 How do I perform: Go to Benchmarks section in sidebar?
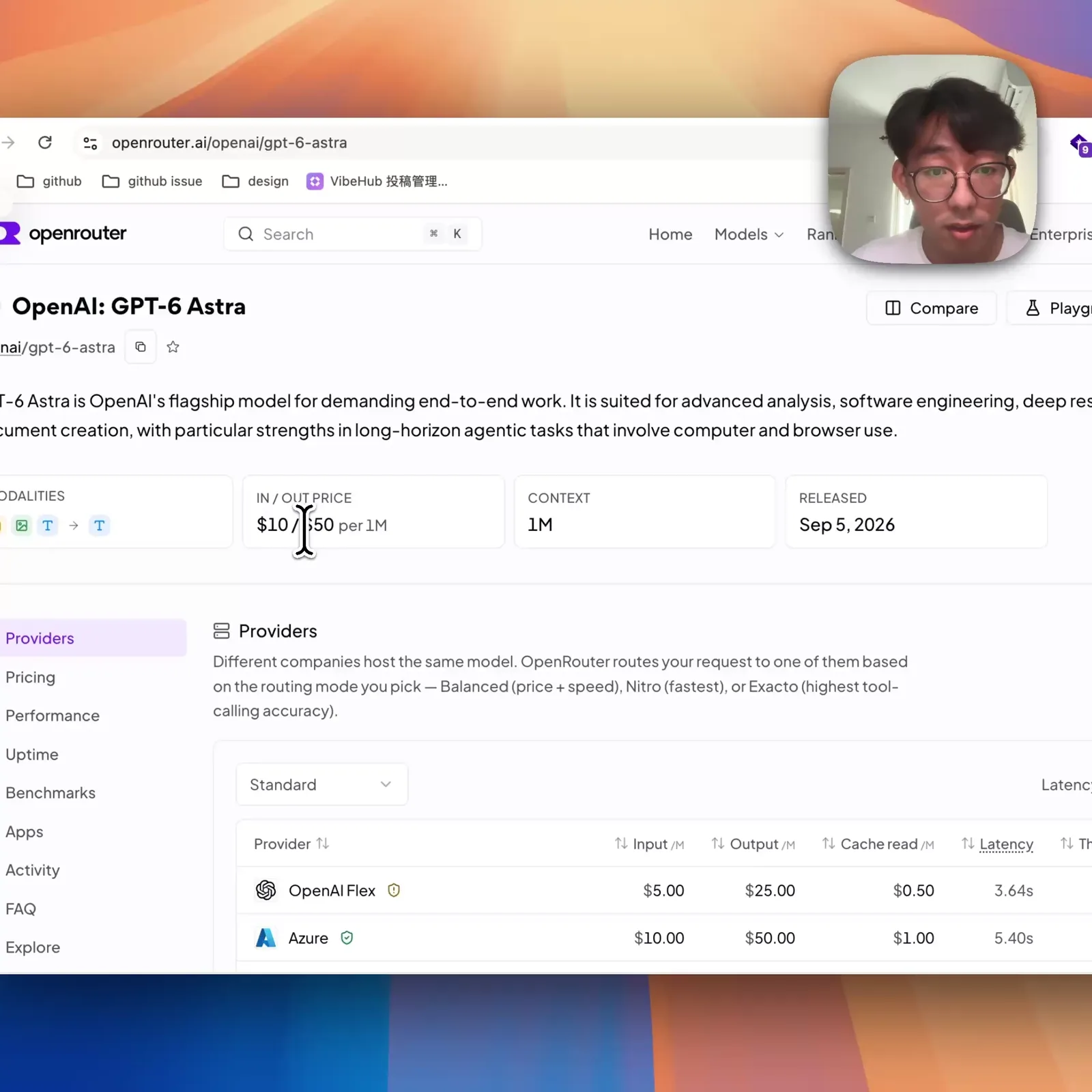point(51,793)
